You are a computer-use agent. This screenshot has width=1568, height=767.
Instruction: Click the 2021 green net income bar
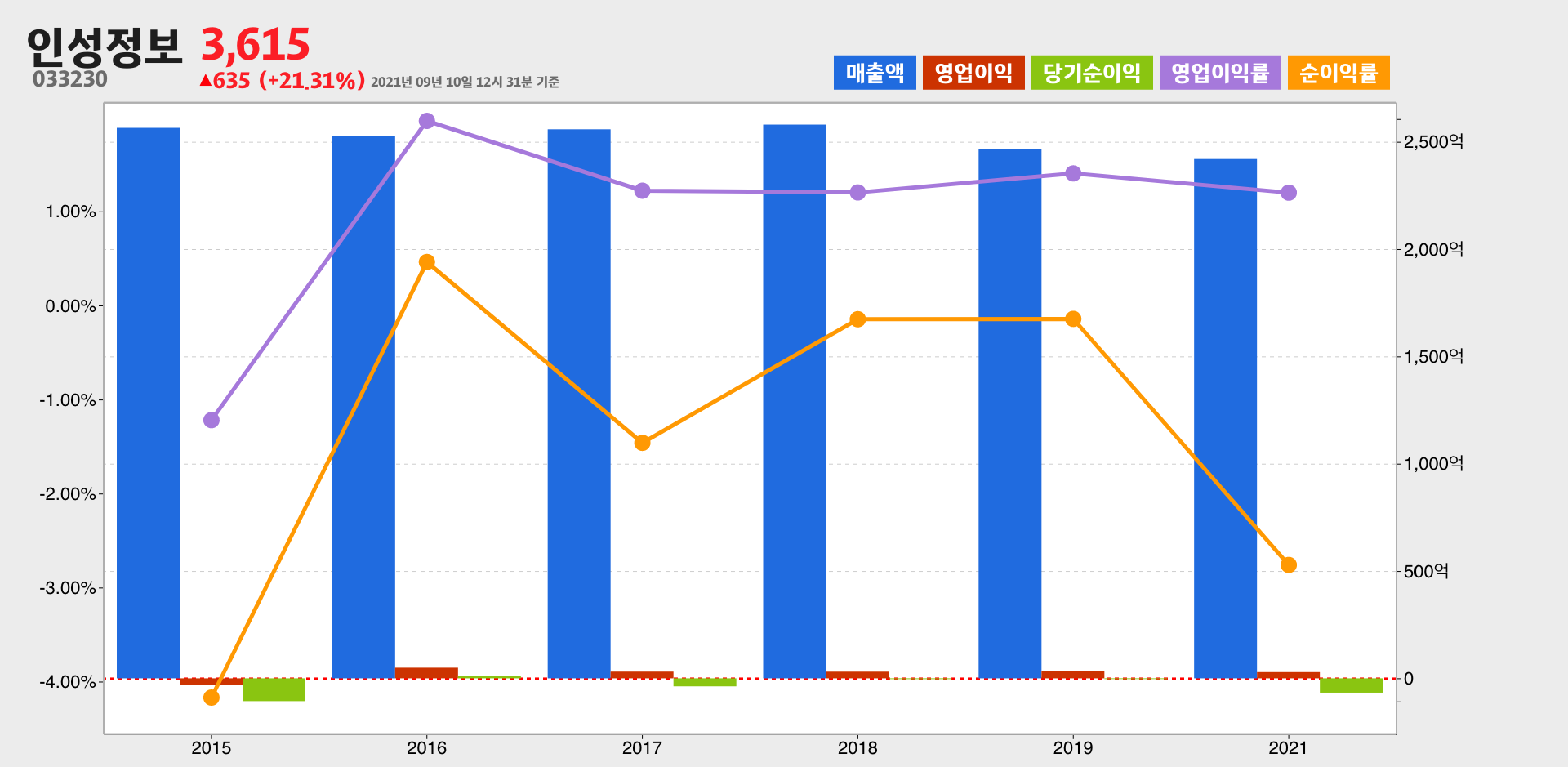tap(1352, 685)
